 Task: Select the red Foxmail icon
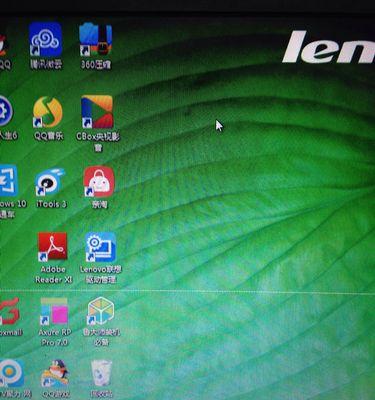[x=9, y=312]
